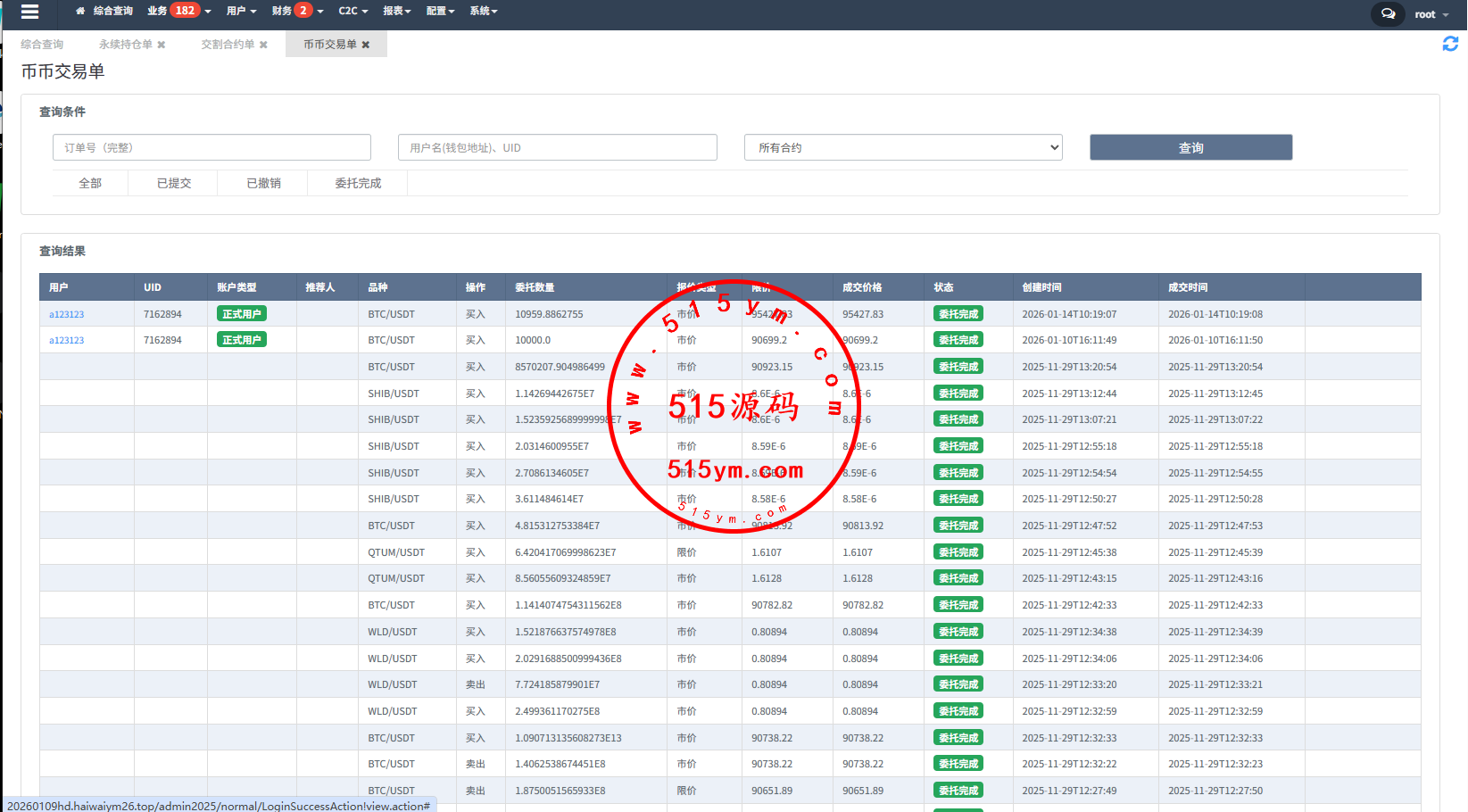Filter results by 委托完成 status
The image size is (1468, 812).
(x=358, y=183)
